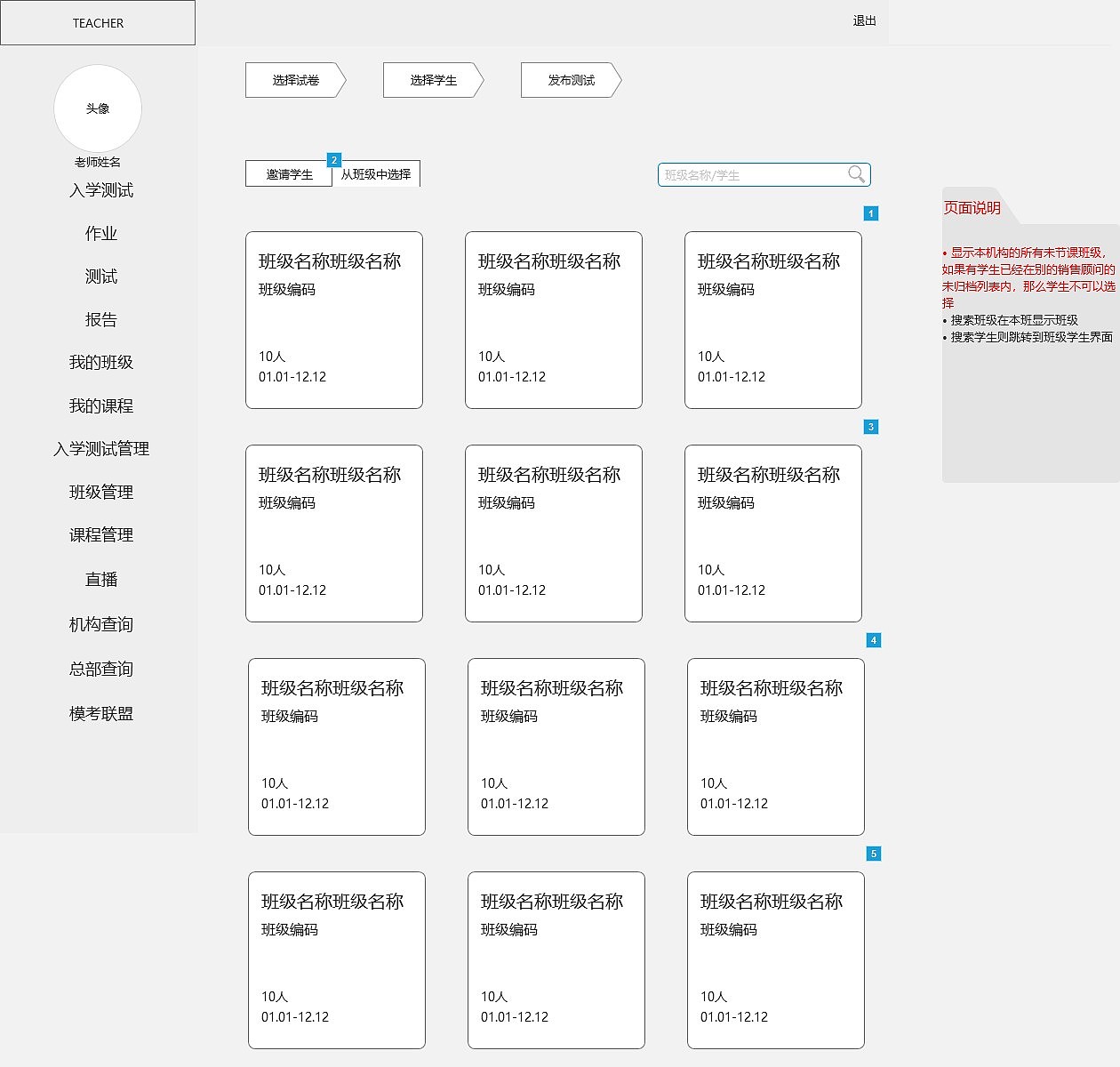Click the 退出 logout link

[x=863, y=21]
